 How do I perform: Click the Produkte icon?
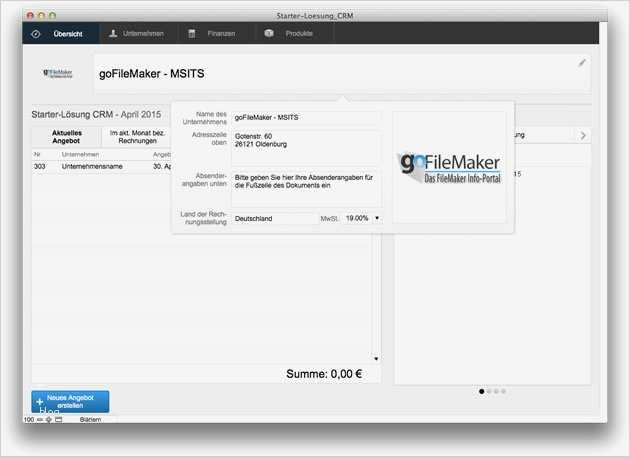[269, 33]
